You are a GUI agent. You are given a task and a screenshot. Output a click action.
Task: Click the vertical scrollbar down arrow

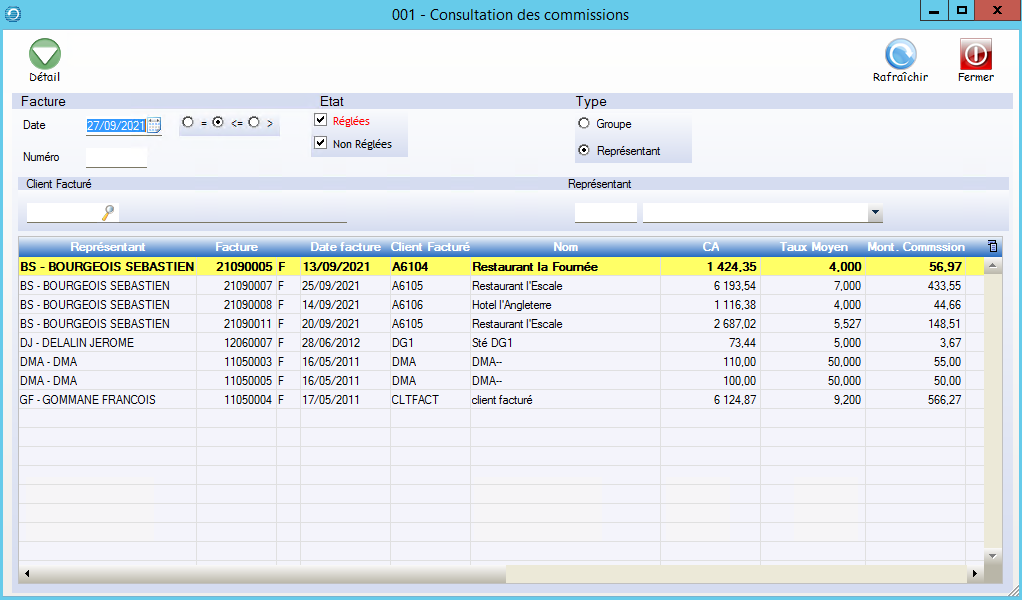click(992, 555)
